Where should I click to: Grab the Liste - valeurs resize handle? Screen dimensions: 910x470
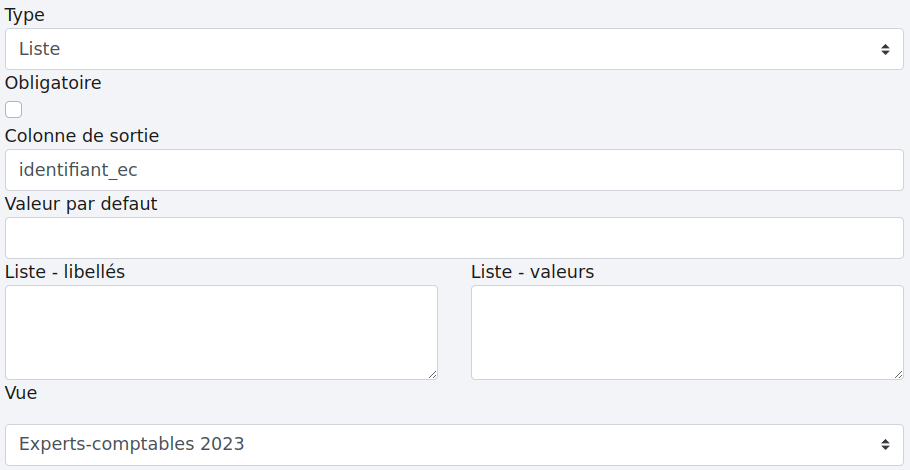898,374
